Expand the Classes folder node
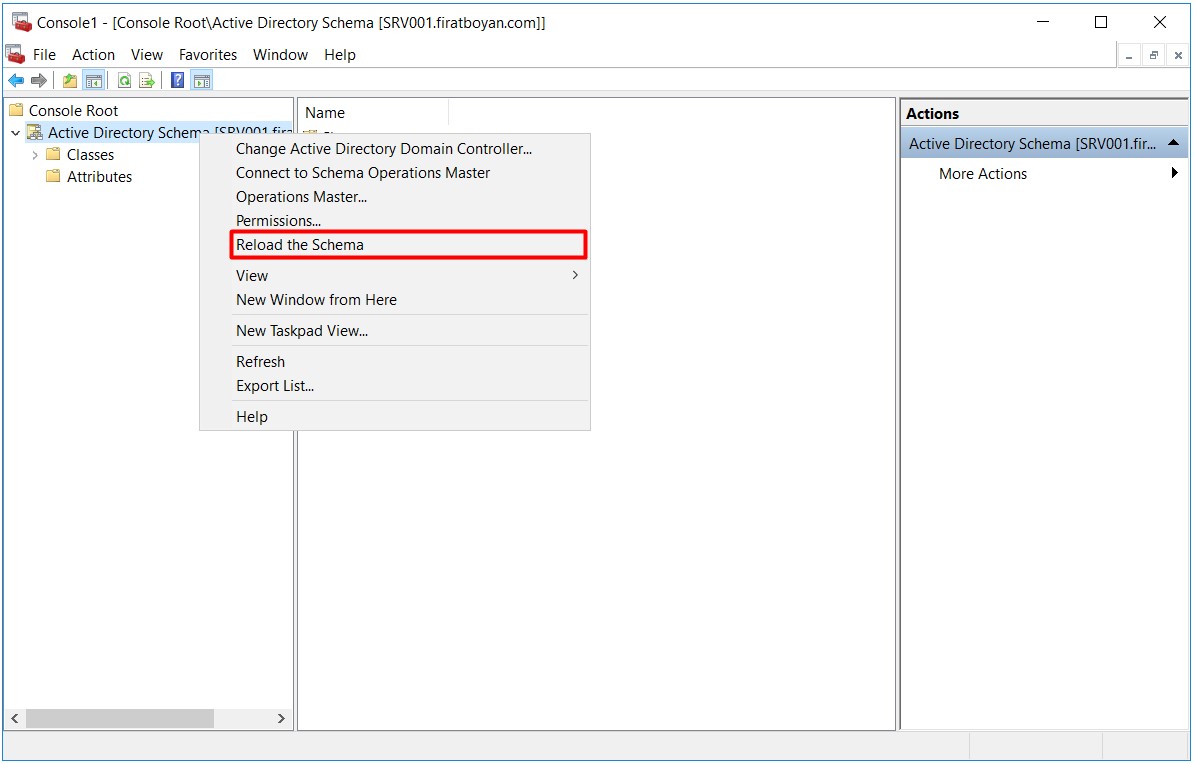1195x764 pixels. pyautogui.click(x=35, y=155)
